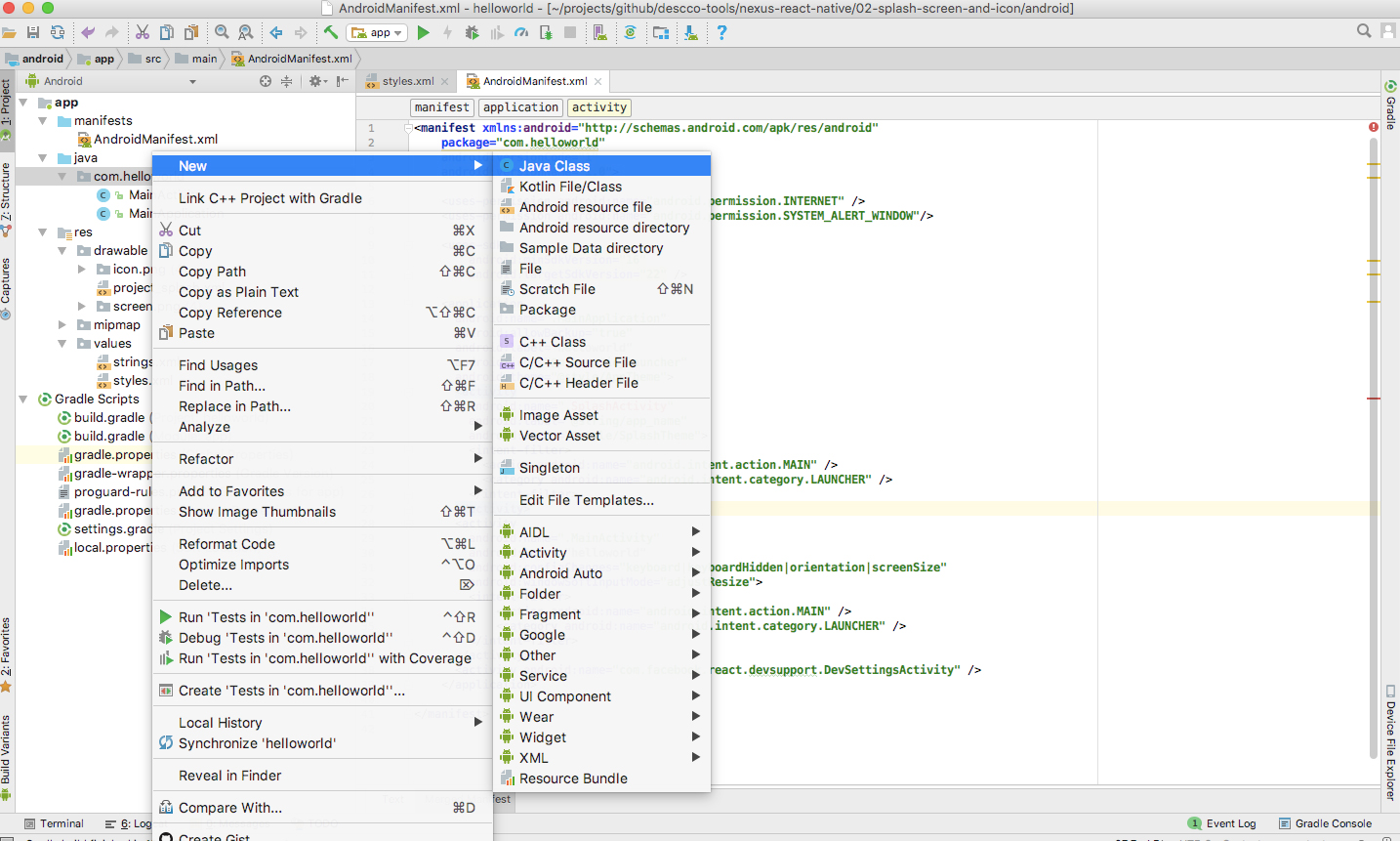Viewport: 1400px width, 841px height.
Task: Click the Find magnifier toolbar icon
Action: point(222,32)
